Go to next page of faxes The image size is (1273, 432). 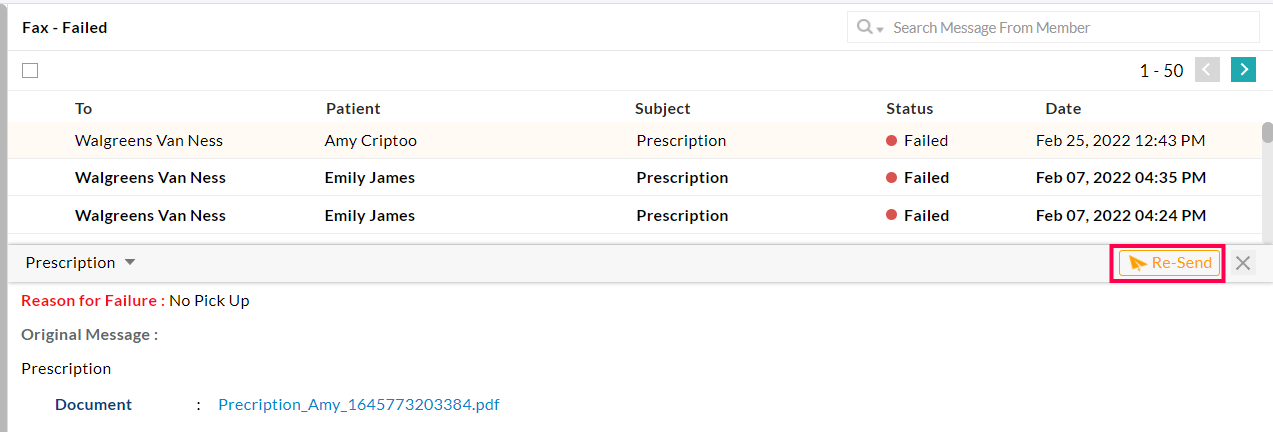pyautogui.click(x=1243, y=69)
